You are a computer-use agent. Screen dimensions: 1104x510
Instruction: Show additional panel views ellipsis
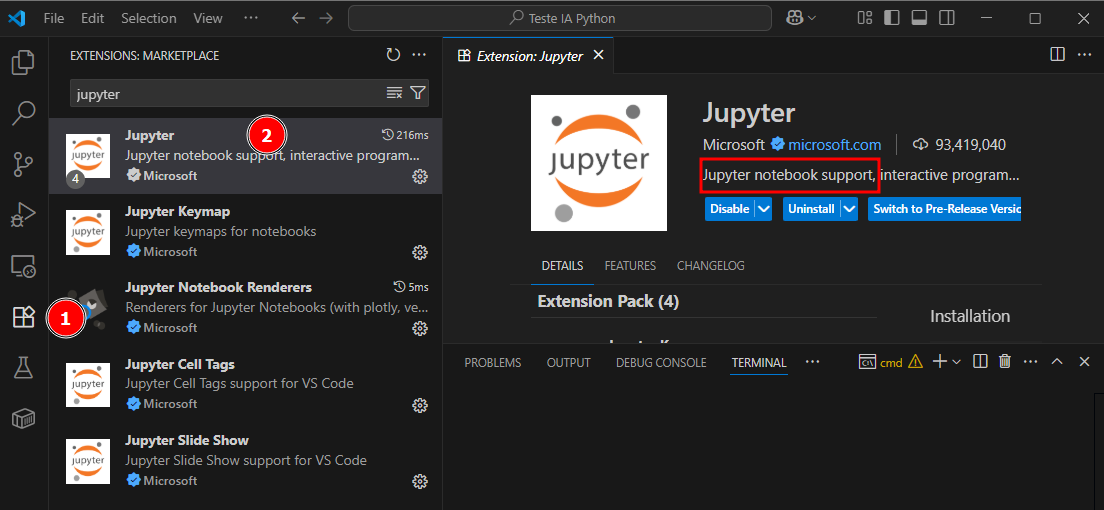tap(813, 362)
